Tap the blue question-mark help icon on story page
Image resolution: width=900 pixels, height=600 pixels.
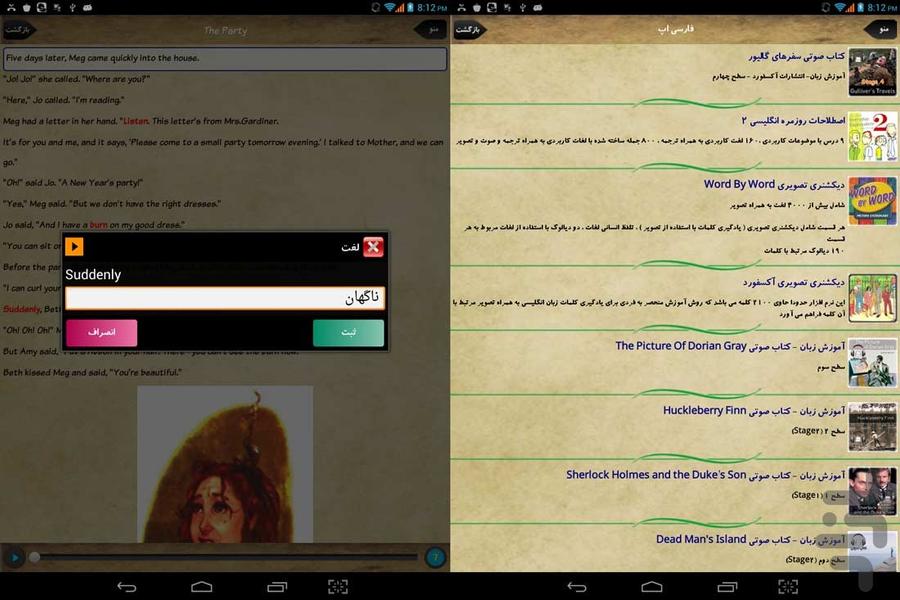click(437, 556)
